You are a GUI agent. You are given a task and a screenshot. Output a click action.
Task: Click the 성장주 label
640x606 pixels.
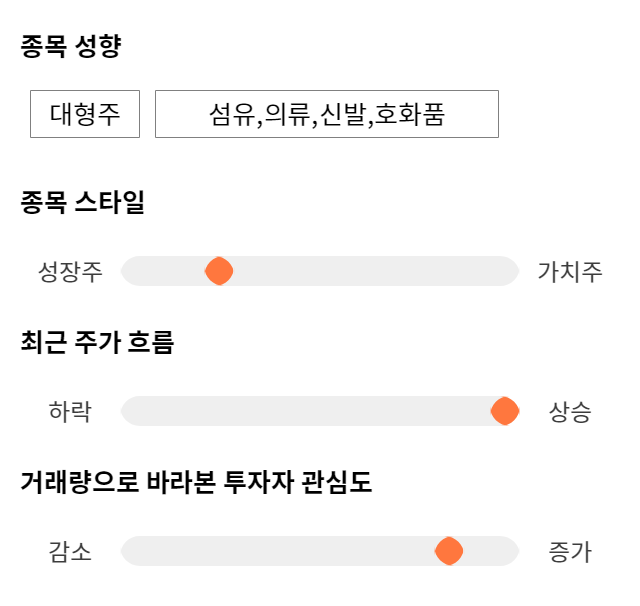(x=70, y=272)
